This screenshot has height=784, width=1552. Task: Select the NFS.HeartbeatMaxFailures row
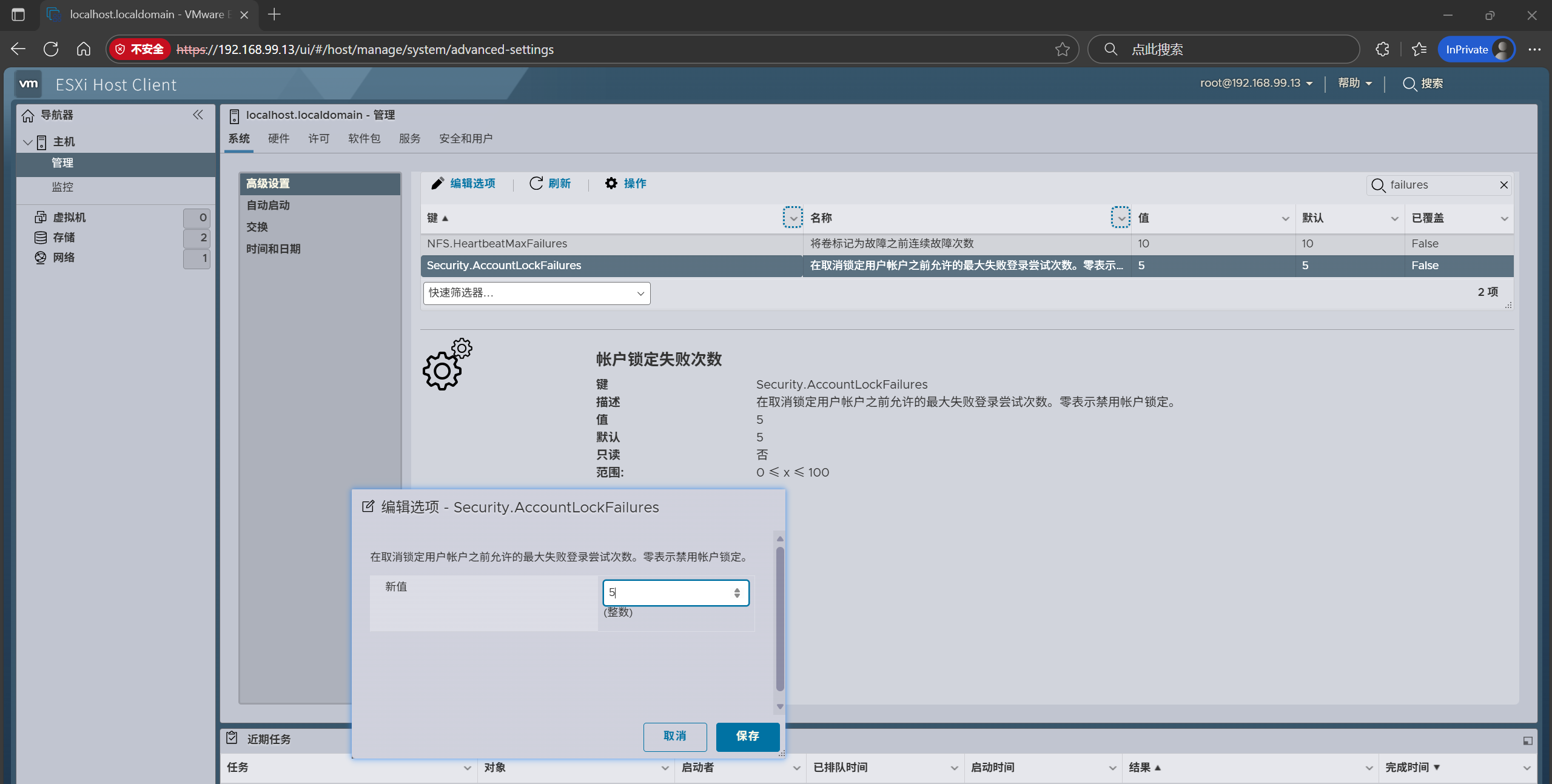point(967,244)
